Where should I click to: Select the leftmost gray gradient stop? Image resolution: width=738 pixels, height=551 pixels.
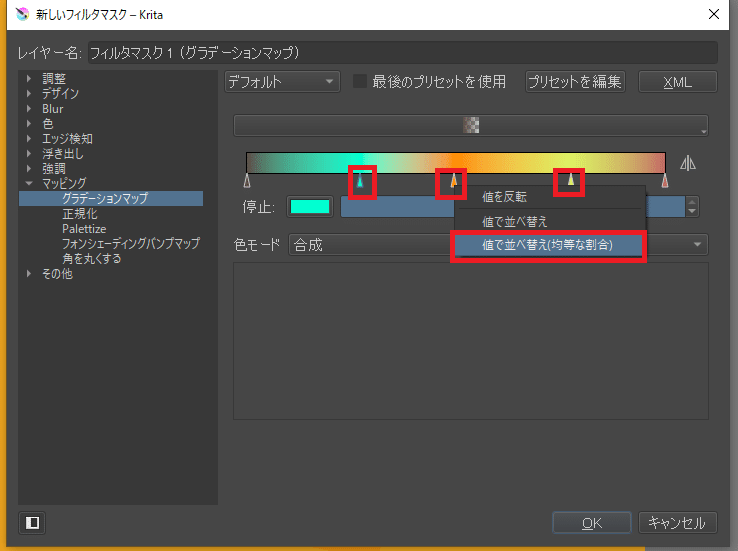click(247, 181)
